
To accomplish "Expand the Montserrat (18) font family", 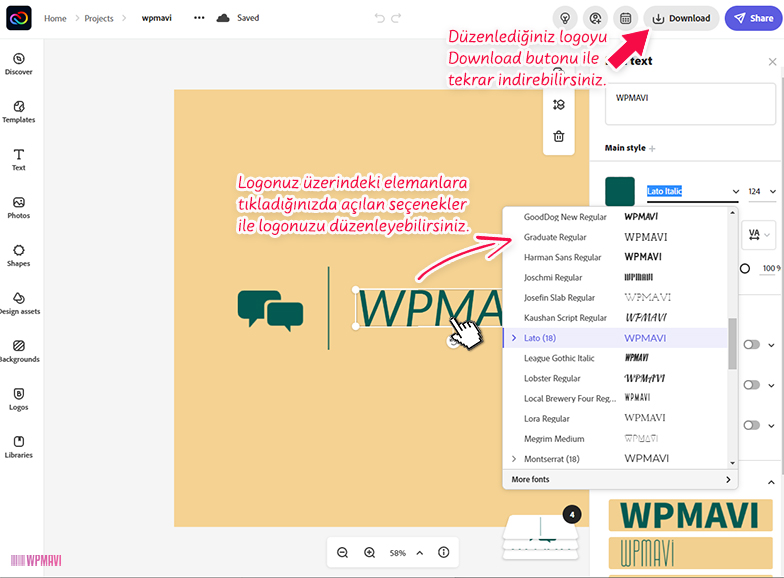I will [514, 458].
